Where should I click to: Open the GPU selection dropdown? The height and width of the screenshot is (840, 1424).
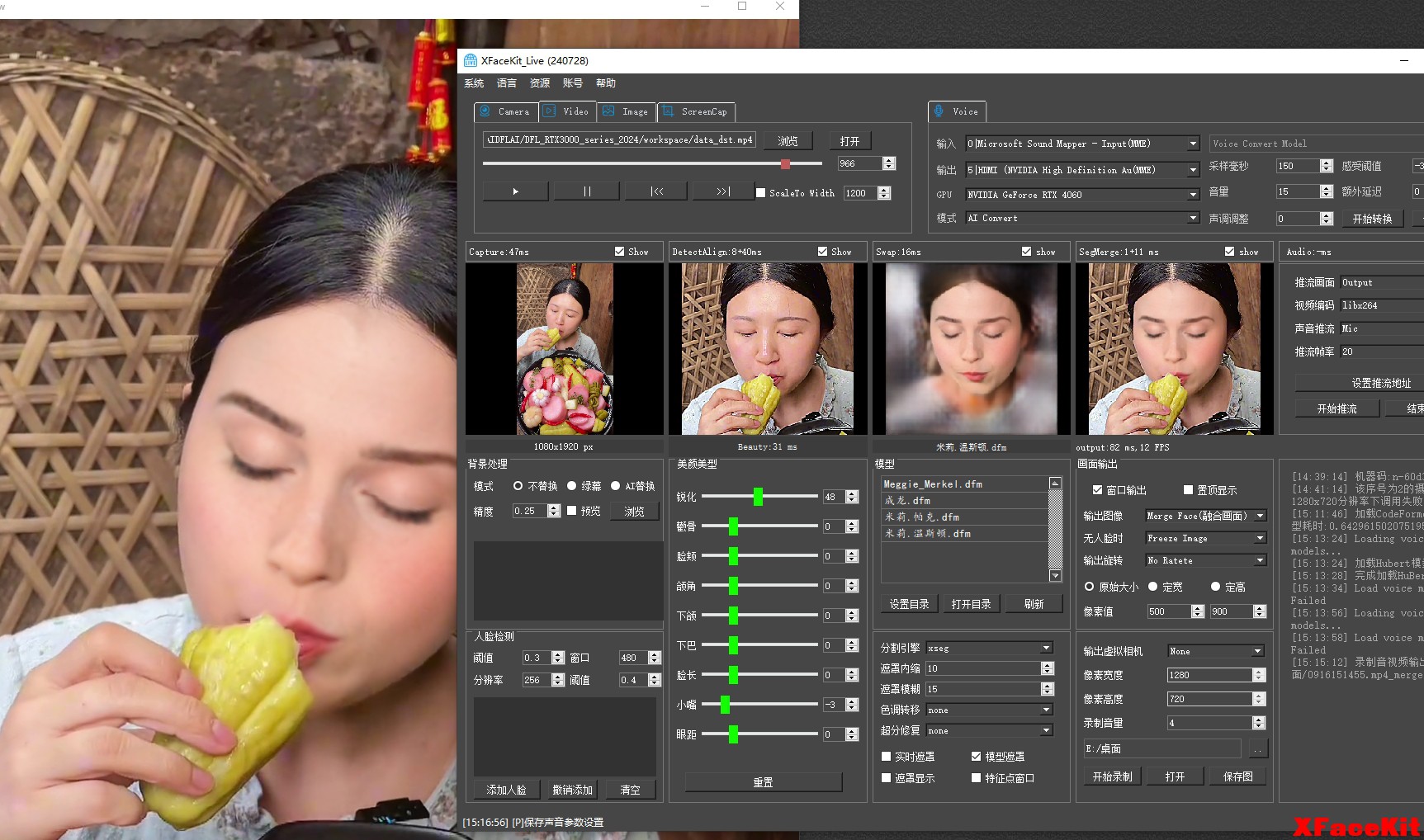pos(1082,195)
